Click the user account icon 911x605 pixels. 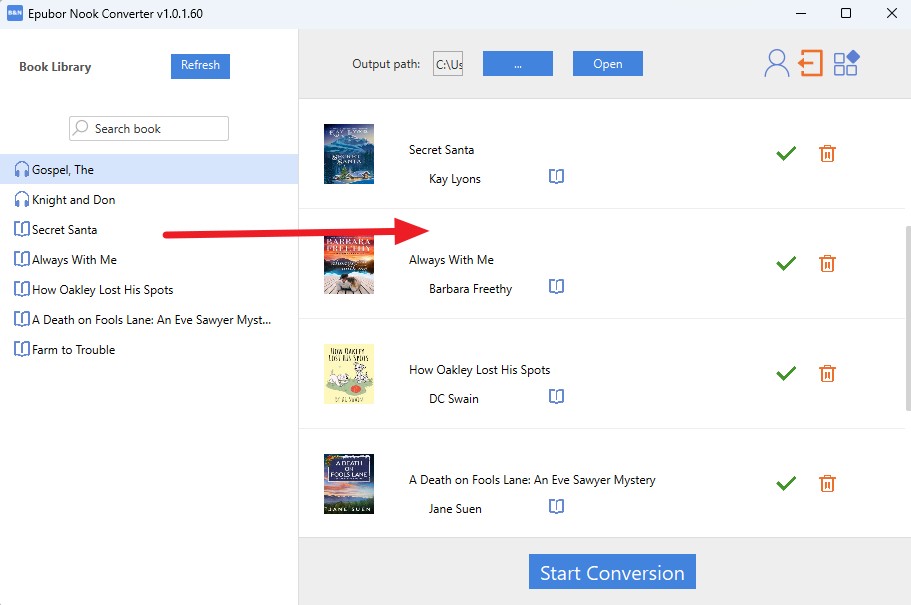(776, 63)
